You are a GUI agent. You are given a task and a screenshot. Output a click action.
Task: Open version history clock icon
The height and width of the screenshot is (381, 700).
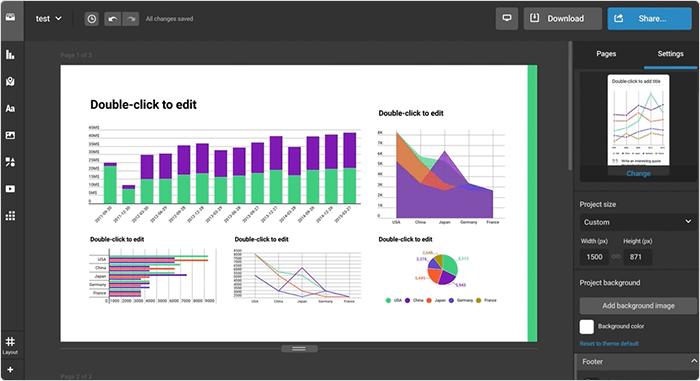click(92, 19)
